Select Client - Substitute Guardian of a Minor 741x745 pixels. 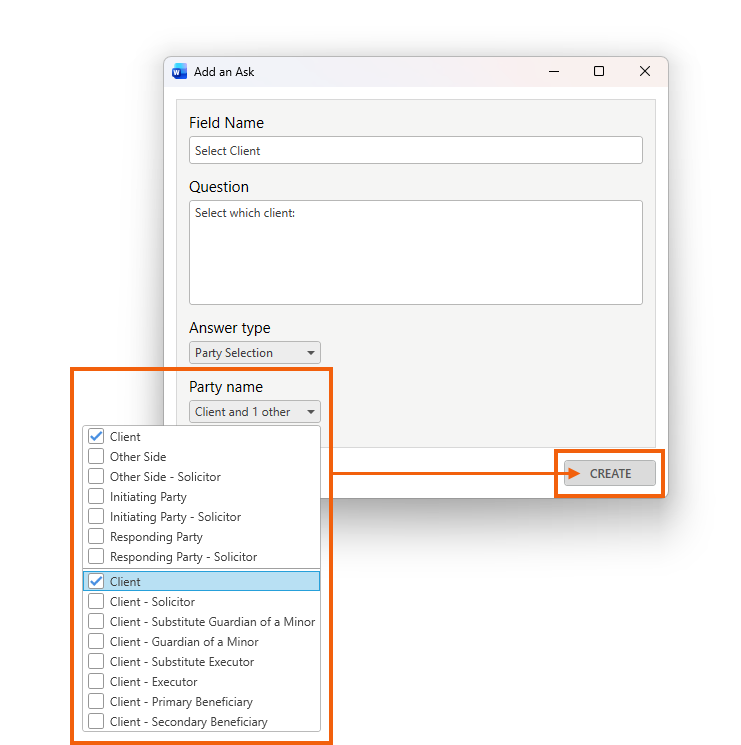(96, 622)
